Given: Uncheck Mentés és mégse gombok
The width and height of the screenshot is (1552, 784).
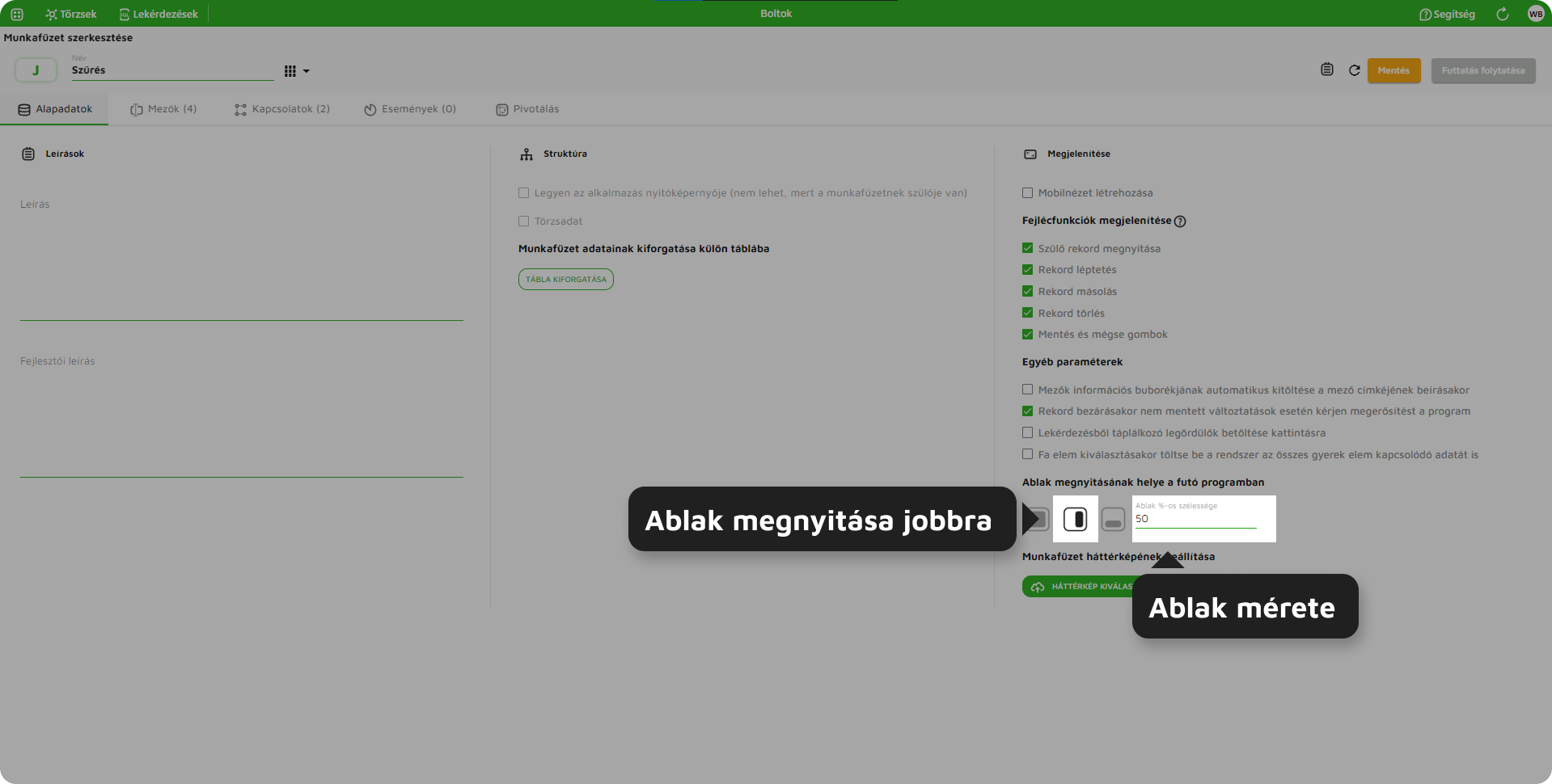Looking at the screenshot, I should 1027,335.
